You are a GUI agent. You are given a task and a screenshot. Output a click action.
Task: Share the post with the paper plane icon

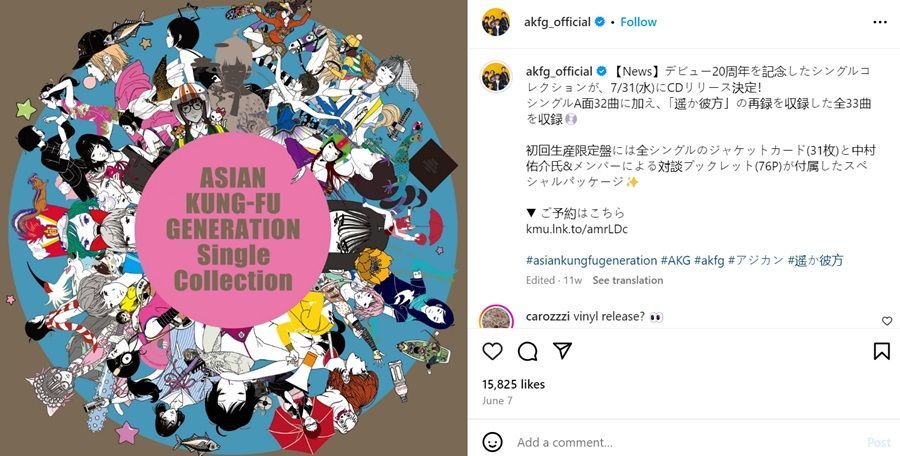[562, 351]
